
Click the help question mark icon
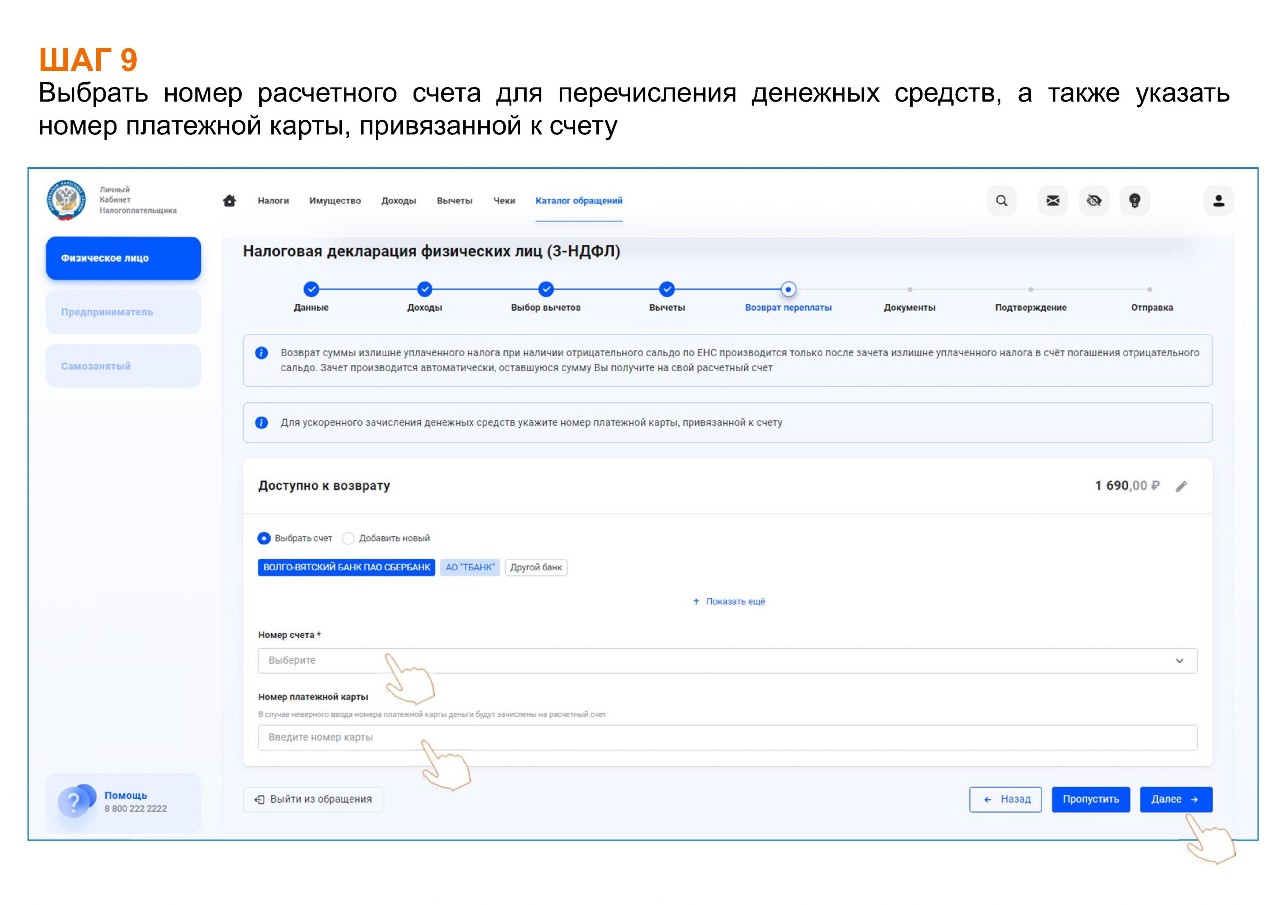point(74,802)
